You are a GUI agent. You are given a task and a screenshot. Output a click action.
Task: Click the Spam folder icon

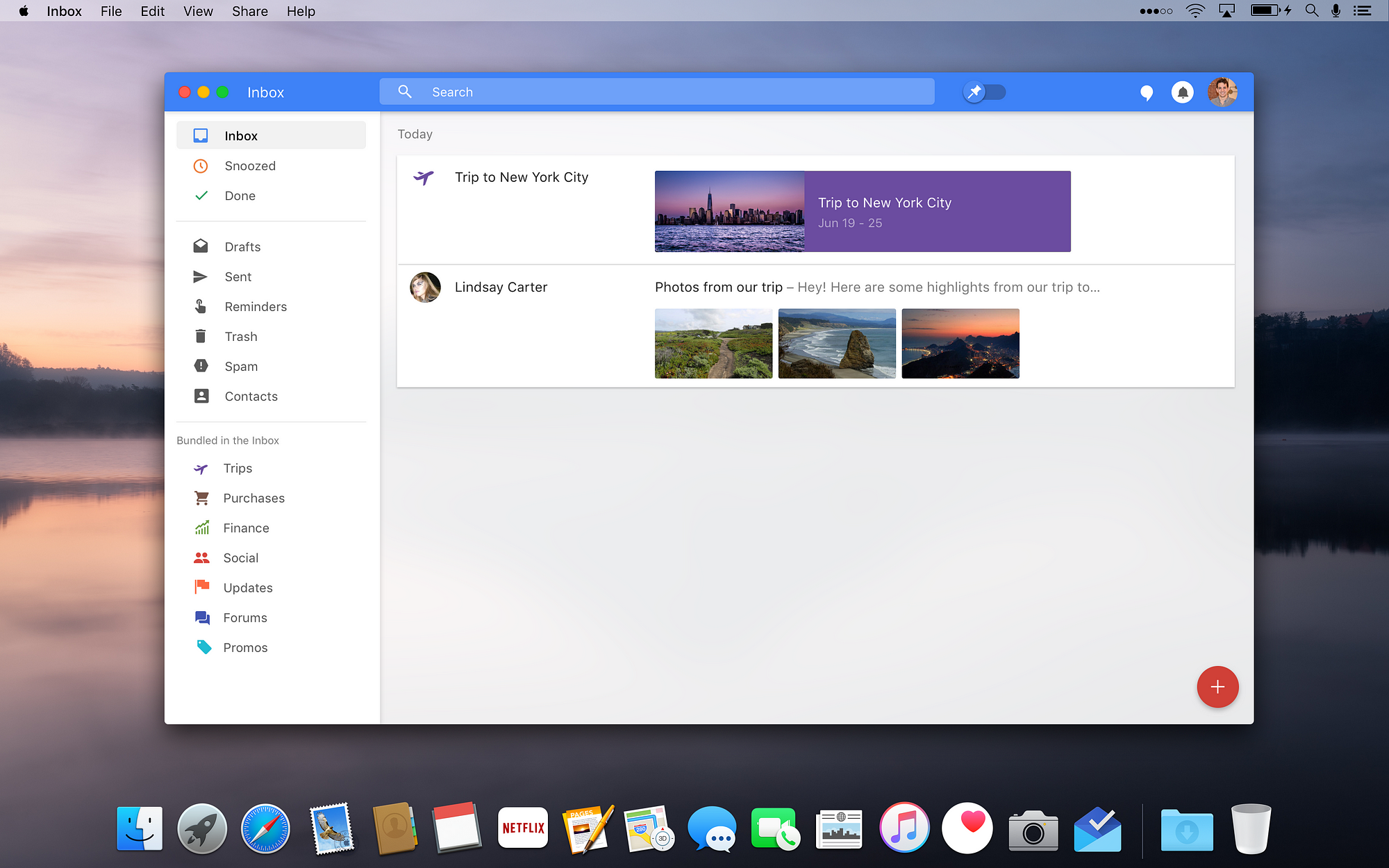(x=199, y=365)
